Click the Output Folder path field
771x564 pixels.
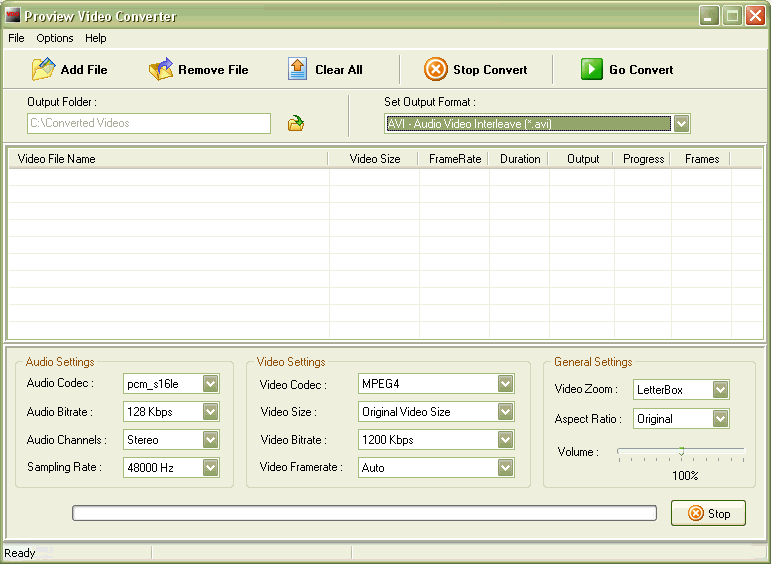pyautogui.click(x=148, y=123)
